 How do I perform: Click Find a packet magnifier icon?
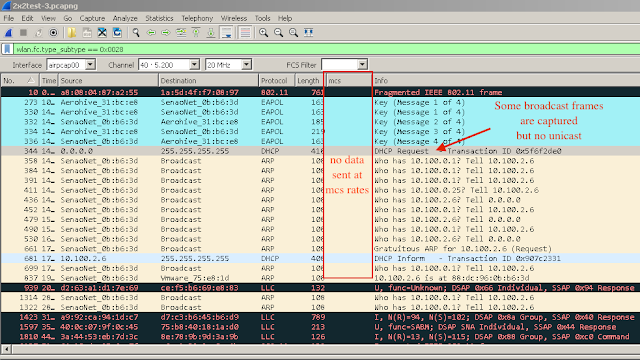click(x=136, y=33)
